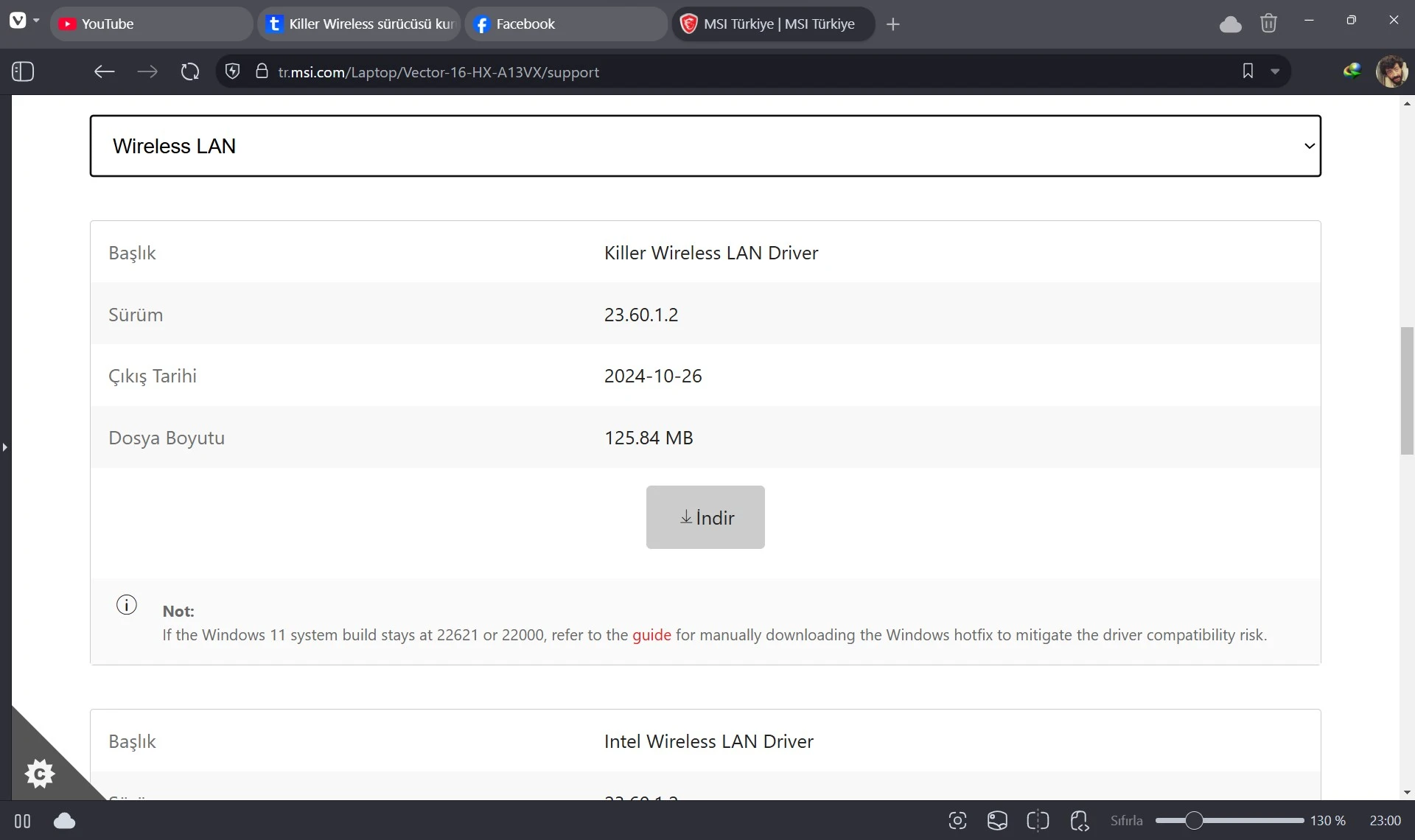
Task: Download Killer driver via İndir button
Action: pos(705,517)
